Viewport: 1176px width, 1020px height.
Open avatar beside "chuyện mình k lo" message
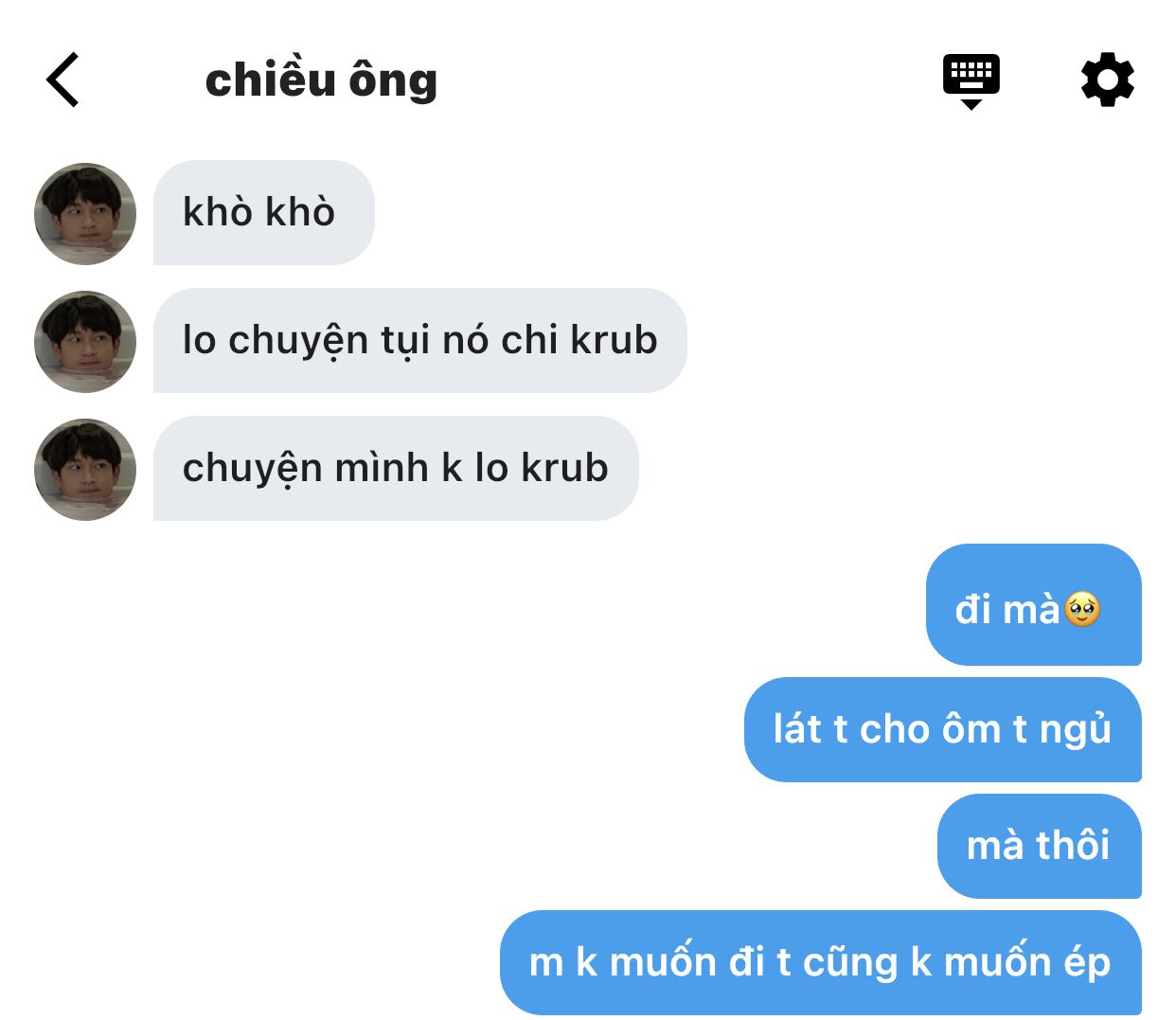click(85, 469)
